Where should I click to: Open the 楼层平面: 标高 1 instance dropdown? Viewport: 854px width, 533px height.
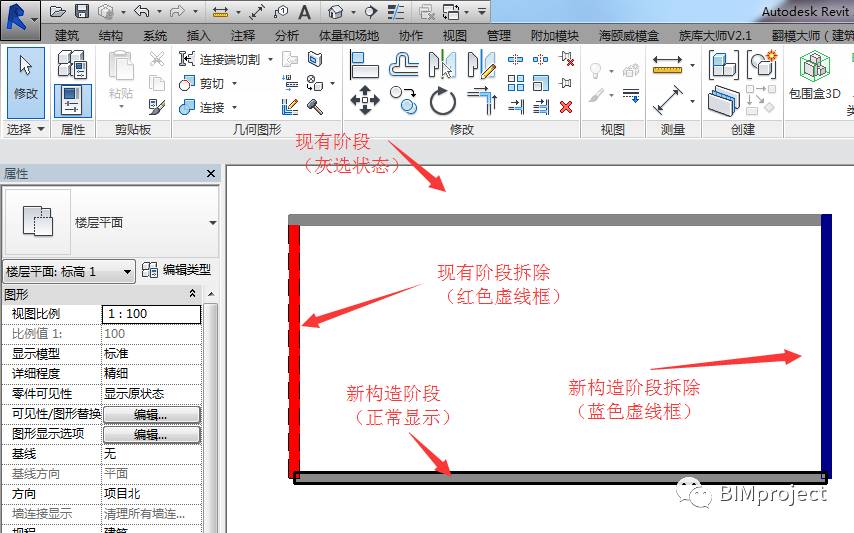69,271
